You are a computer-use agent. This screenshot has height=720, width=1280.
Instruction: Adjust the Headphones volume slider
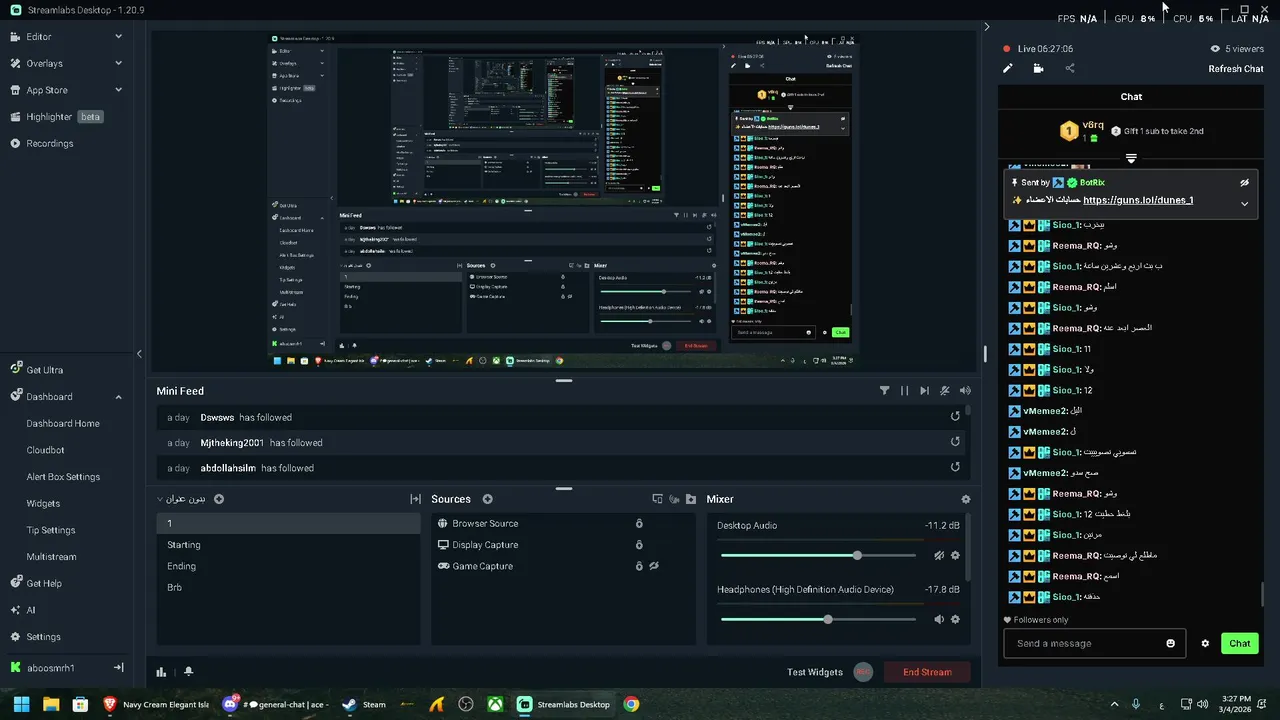818,619
